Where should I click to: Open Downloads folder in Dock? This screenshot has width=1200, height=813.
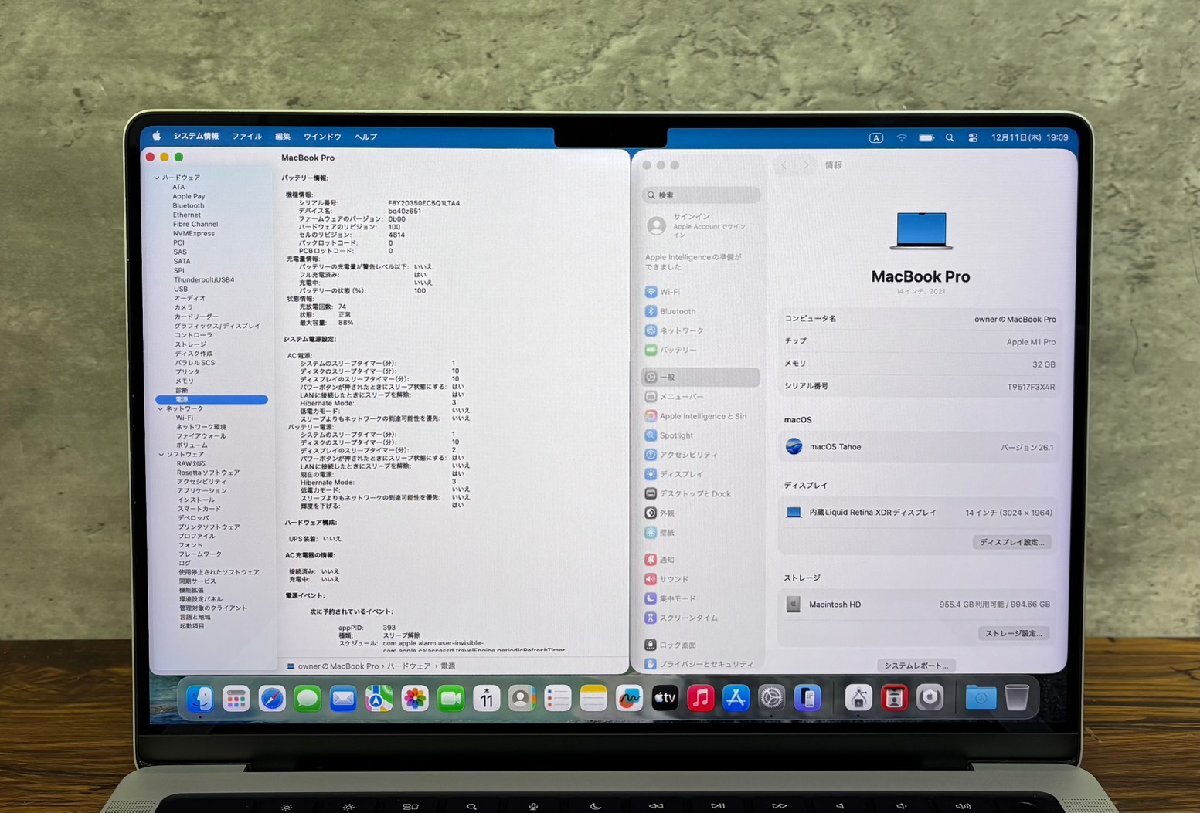click(981, 698)
